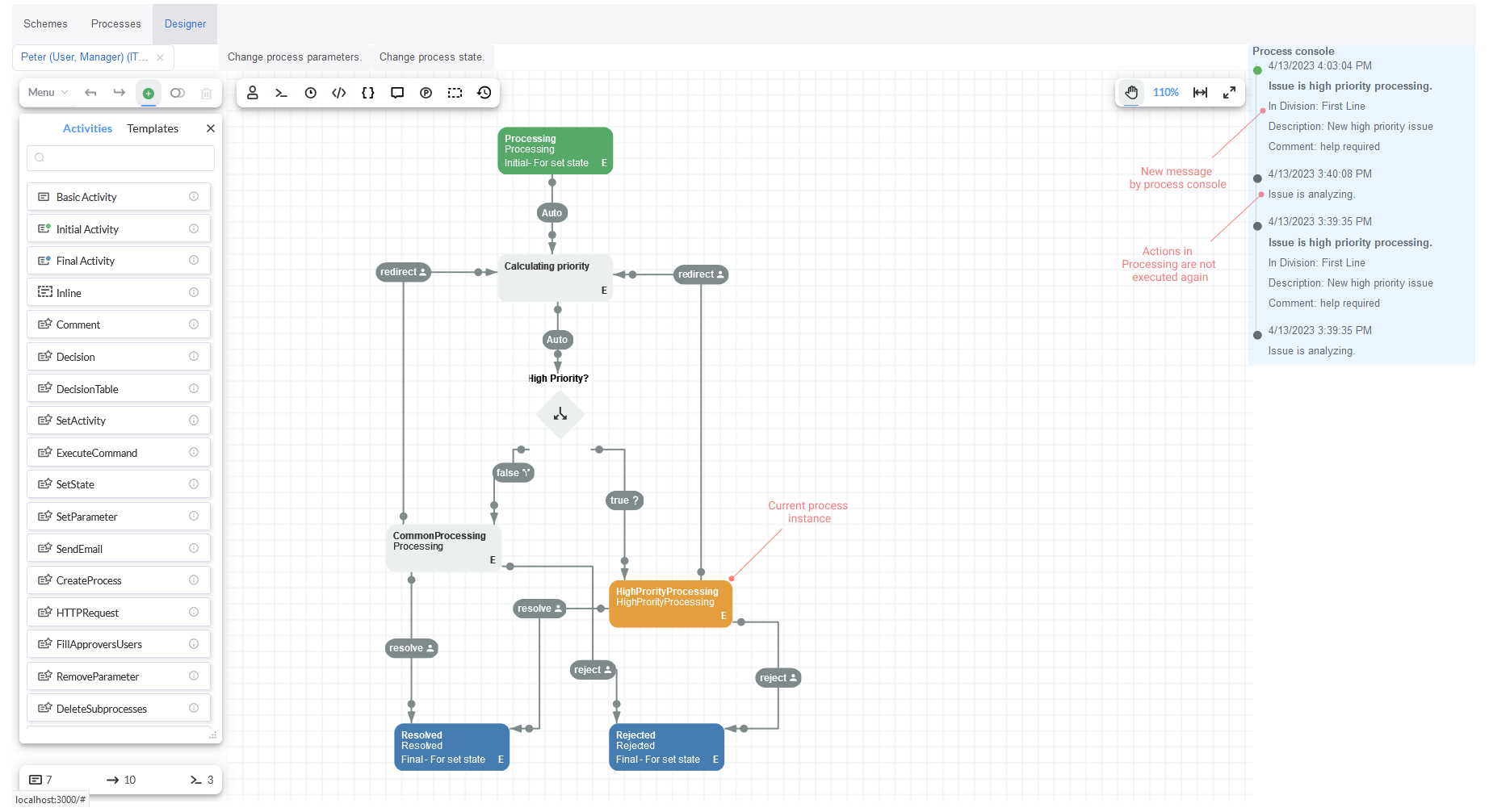Click info icon for RemoveParameter
Image resolution: width=1489 pixels, height=812 pixels.
[x=194, y=676]
